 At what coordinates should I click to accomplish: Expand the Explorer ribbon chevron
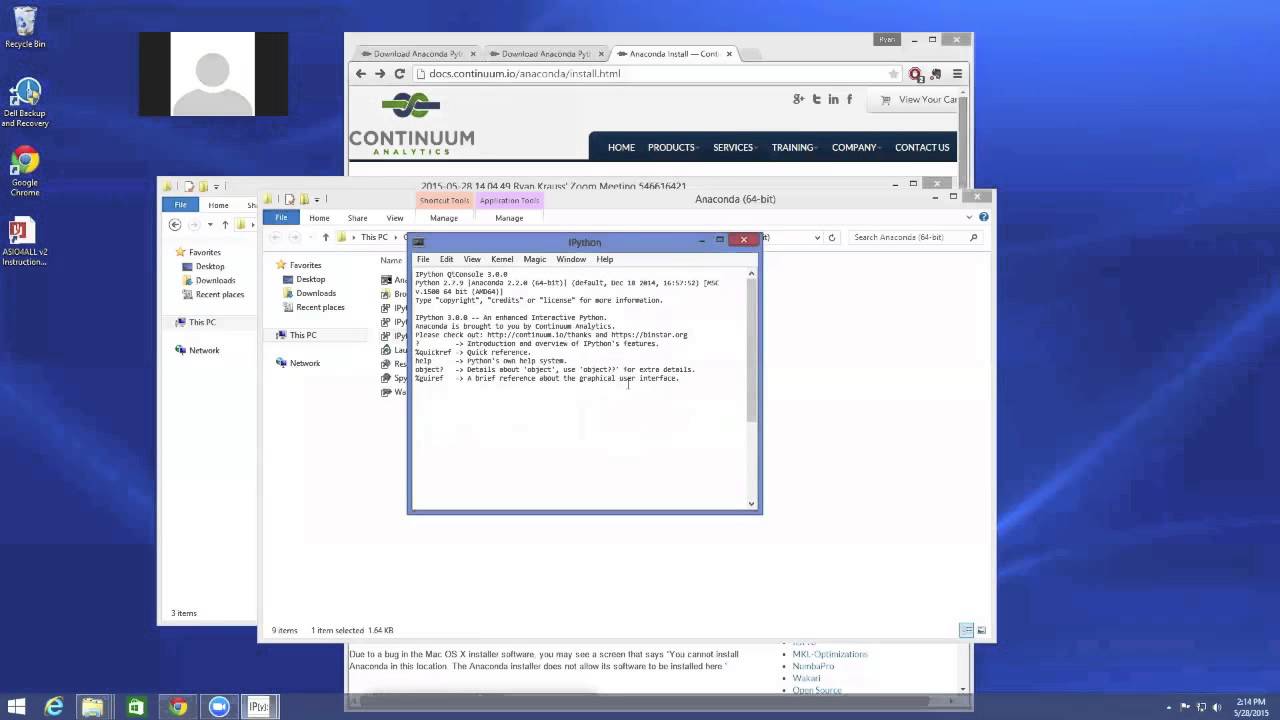pos(969,217)
